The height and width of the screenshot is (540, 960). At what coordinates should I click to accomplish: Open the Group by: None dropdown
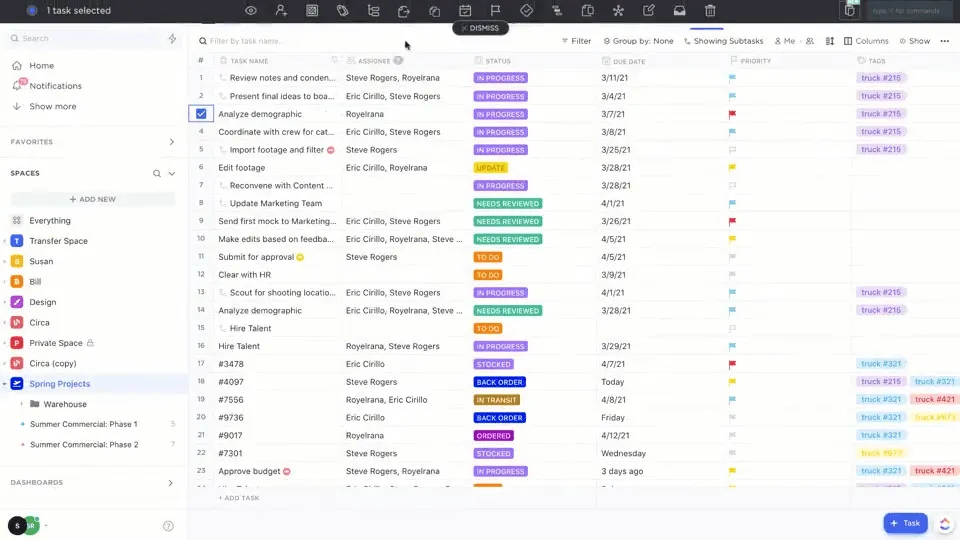pyautogui.click(x=638, y=41)
